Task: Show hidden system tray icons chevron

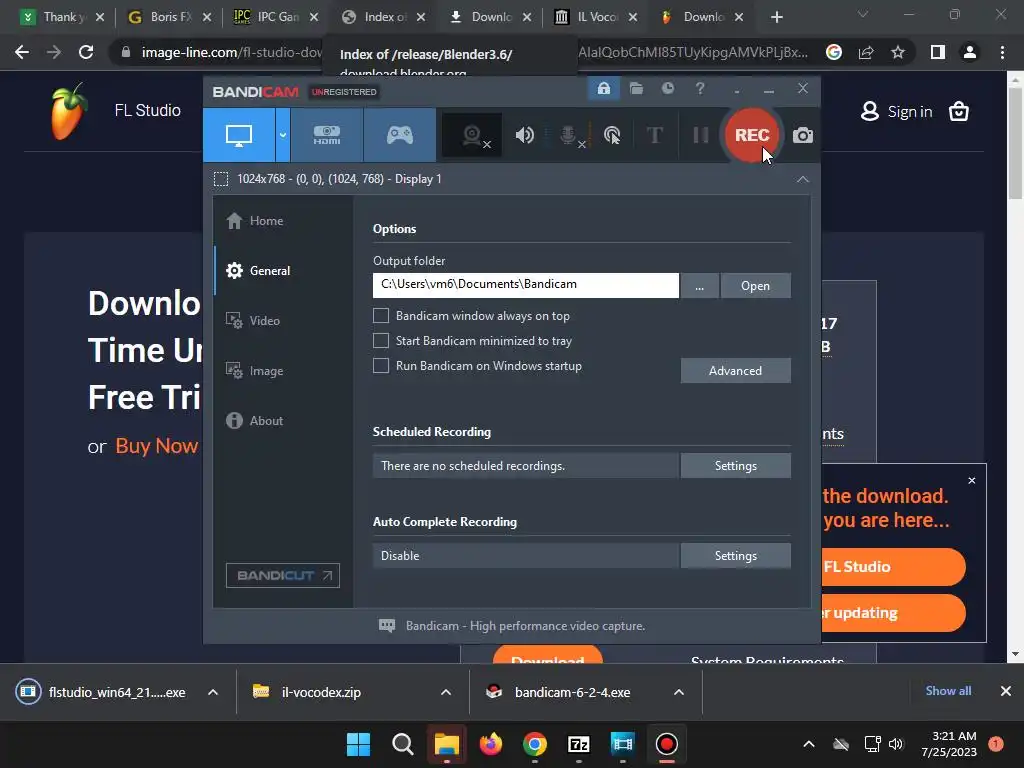Action: pos(808,744)
